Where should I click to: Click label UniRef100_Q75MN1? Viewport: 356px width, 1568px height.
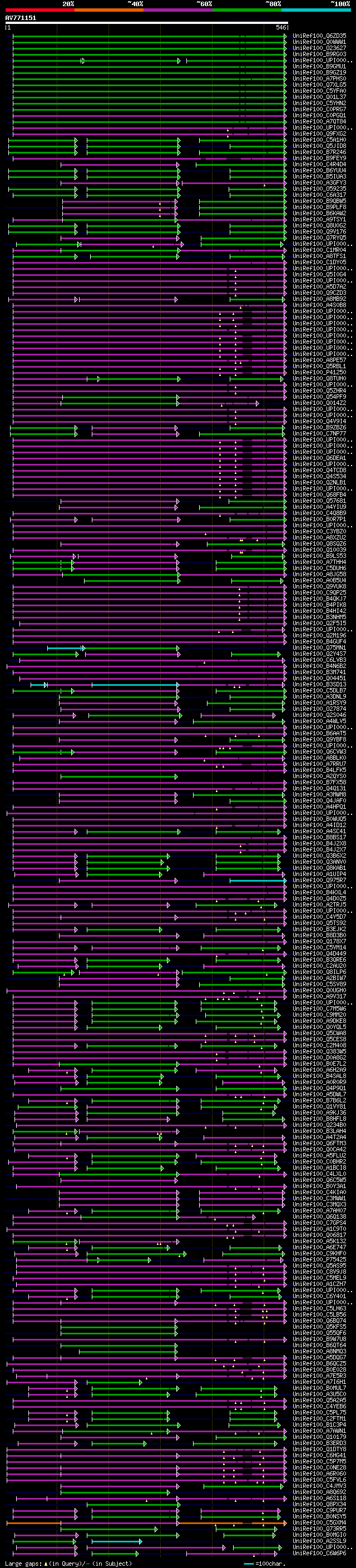319,647
